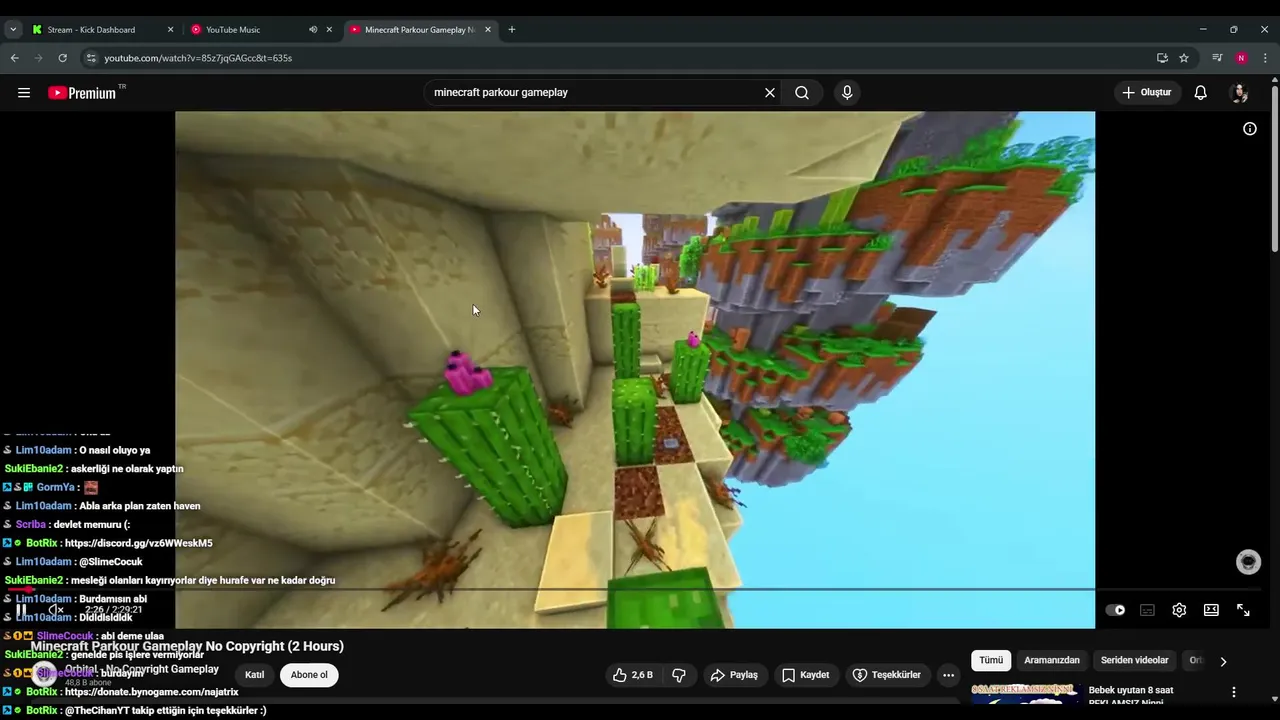Reload the current page
Viewport: 1280px width, 720px height.
tap(62, 58)
